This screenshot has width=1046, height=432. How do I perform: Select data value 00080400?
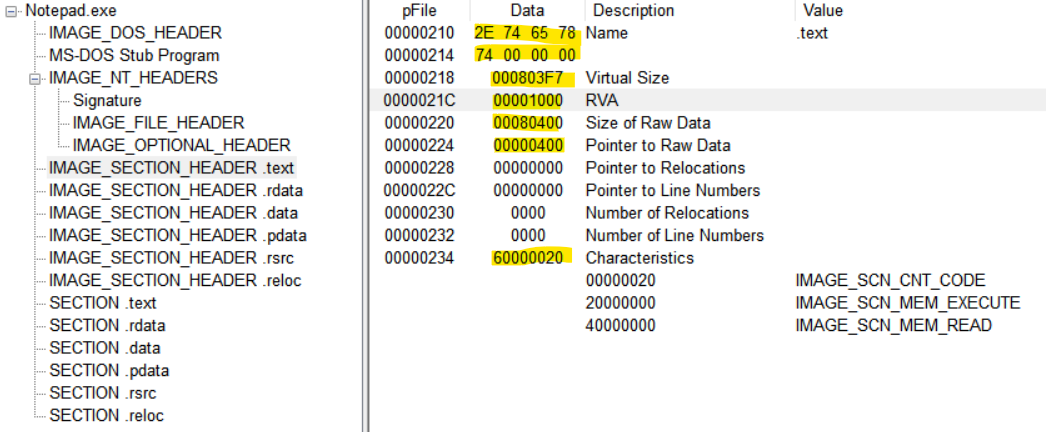pos(528,123)
